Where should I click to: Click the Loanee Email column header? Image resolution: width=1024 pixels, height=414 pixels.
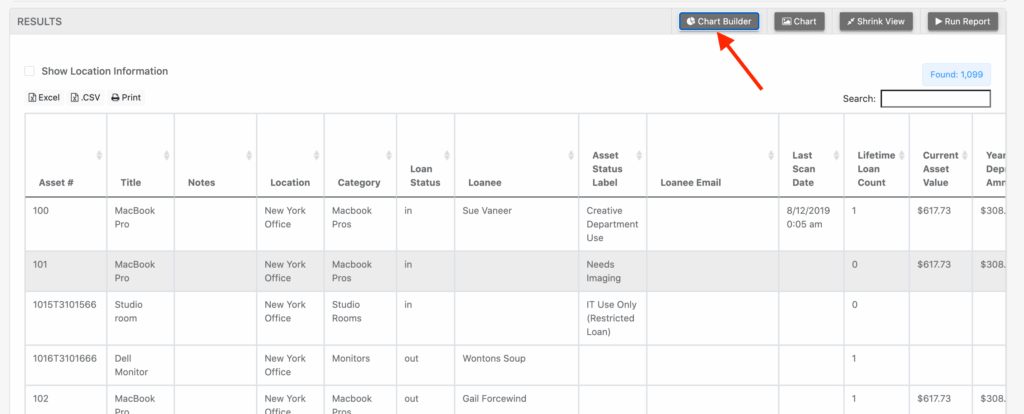point(713,155)
